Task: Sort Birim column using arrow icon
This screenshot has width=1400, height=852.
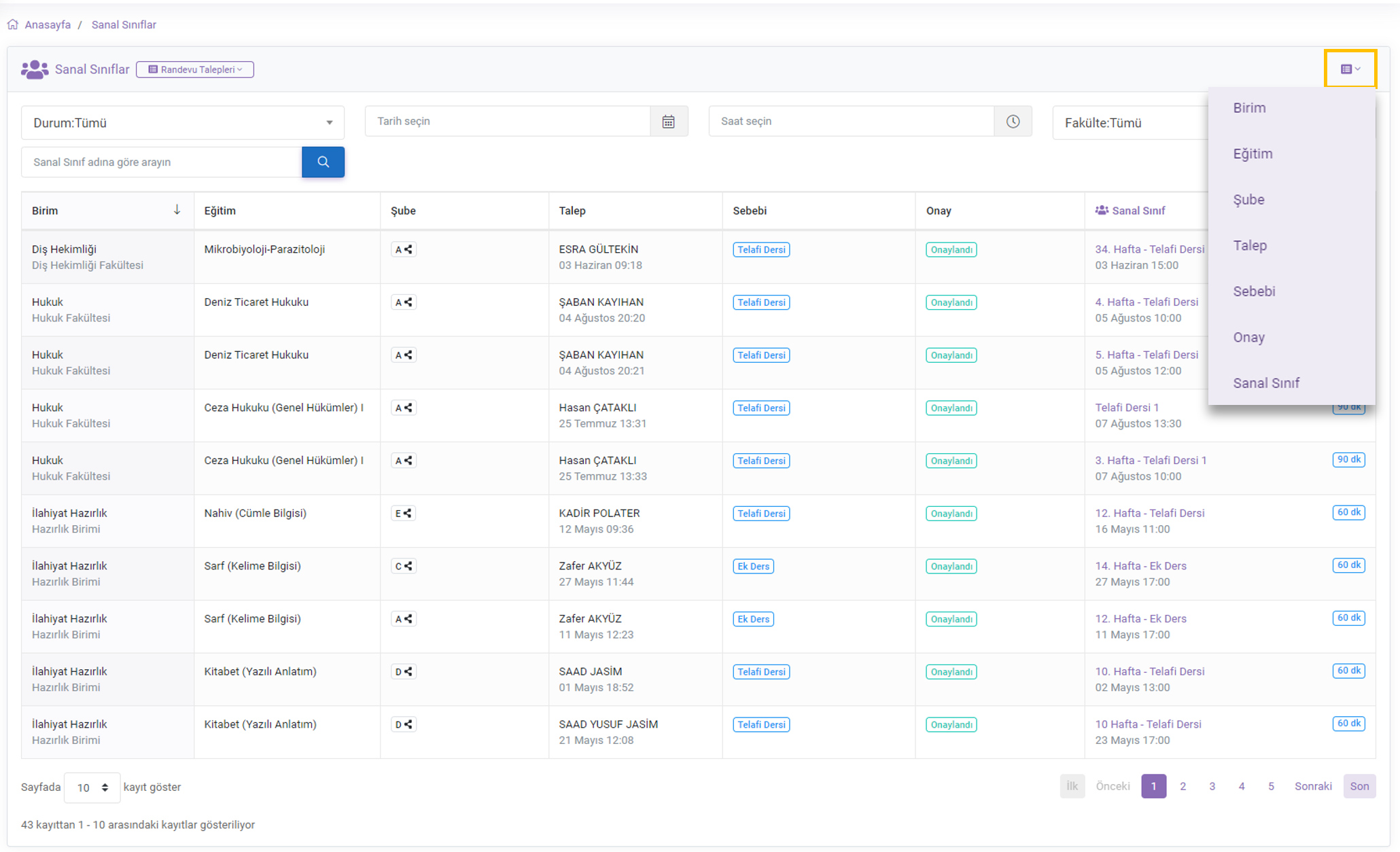Action: pyautogui.click(x=177, y=210)
